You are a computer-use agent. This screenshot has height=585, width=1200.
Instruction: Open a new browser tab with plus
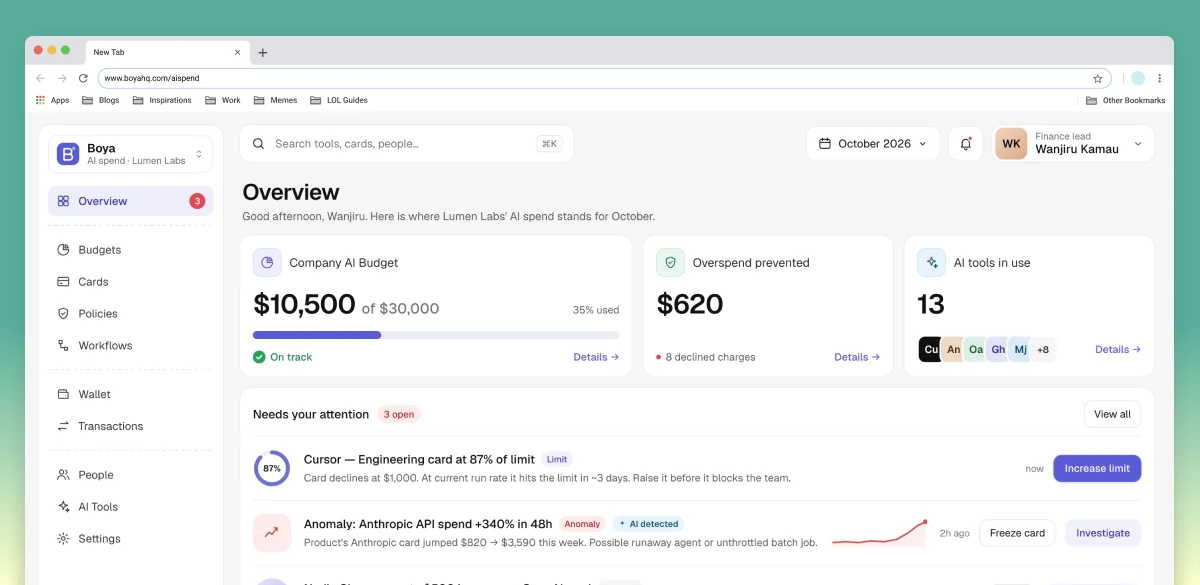263,53
